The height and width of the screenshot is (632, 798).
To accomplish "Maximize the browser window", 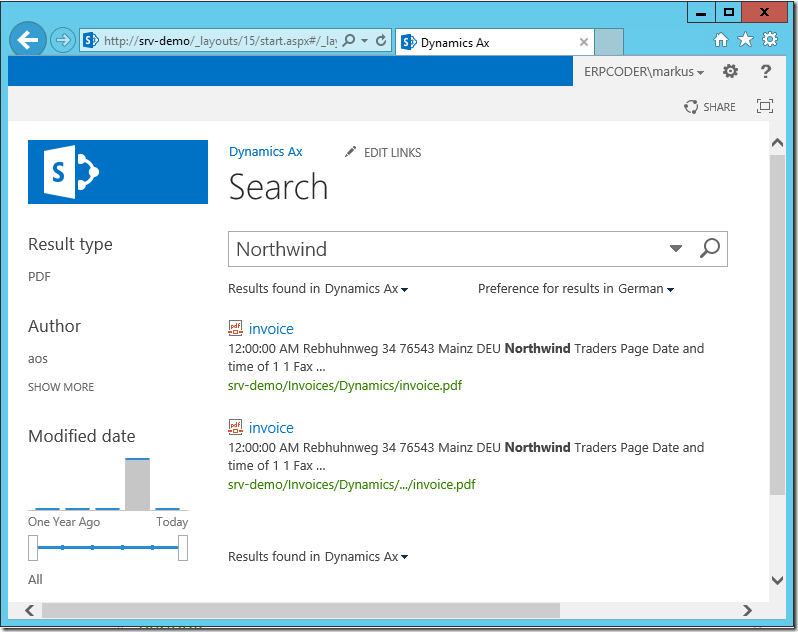I will 728,12.
